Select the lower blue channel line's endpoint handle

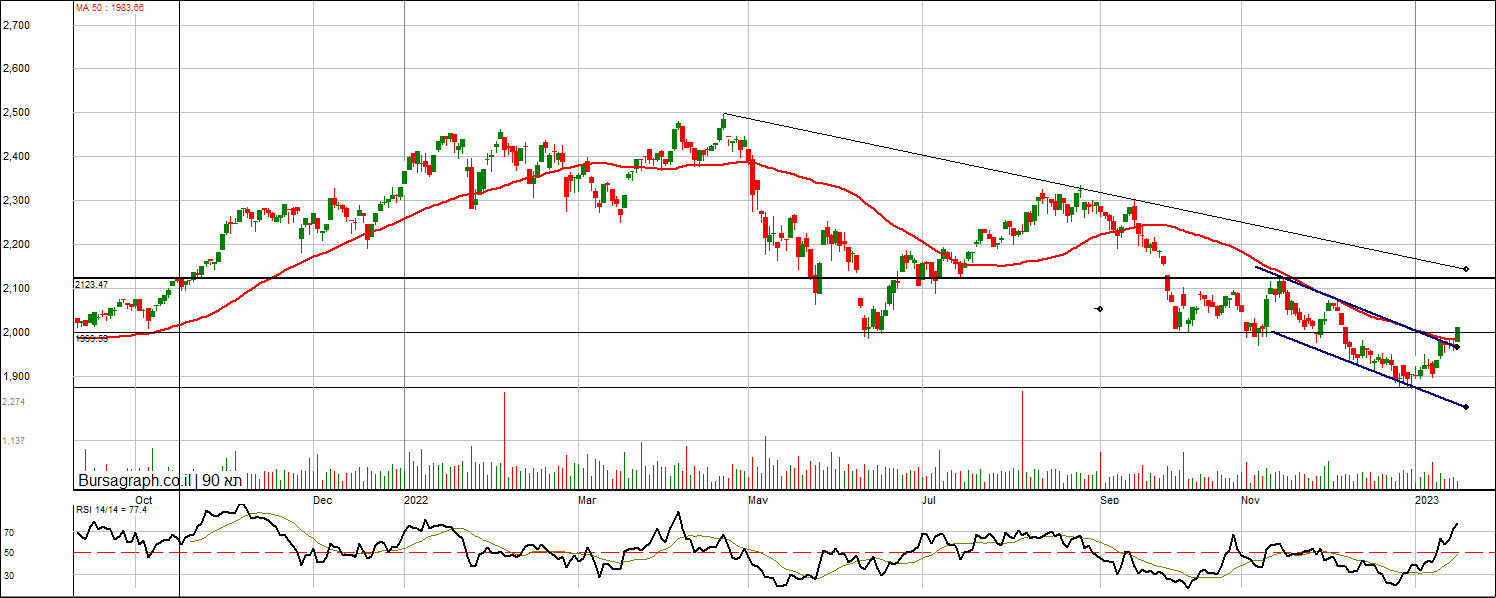pos(1466,406)
